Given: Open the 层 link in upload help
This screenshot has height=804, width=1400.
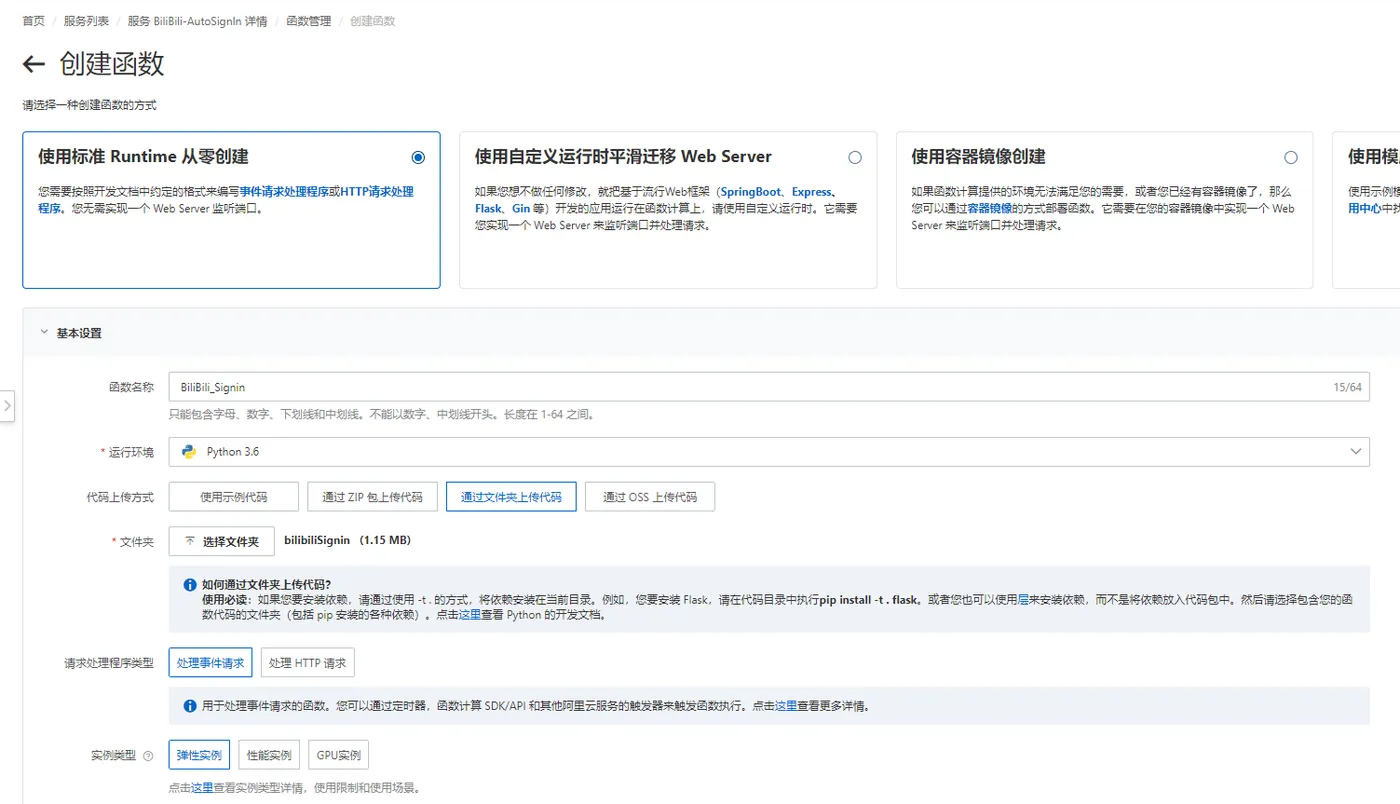Looking at the screenshot, I should click(x=1023, y=600).
